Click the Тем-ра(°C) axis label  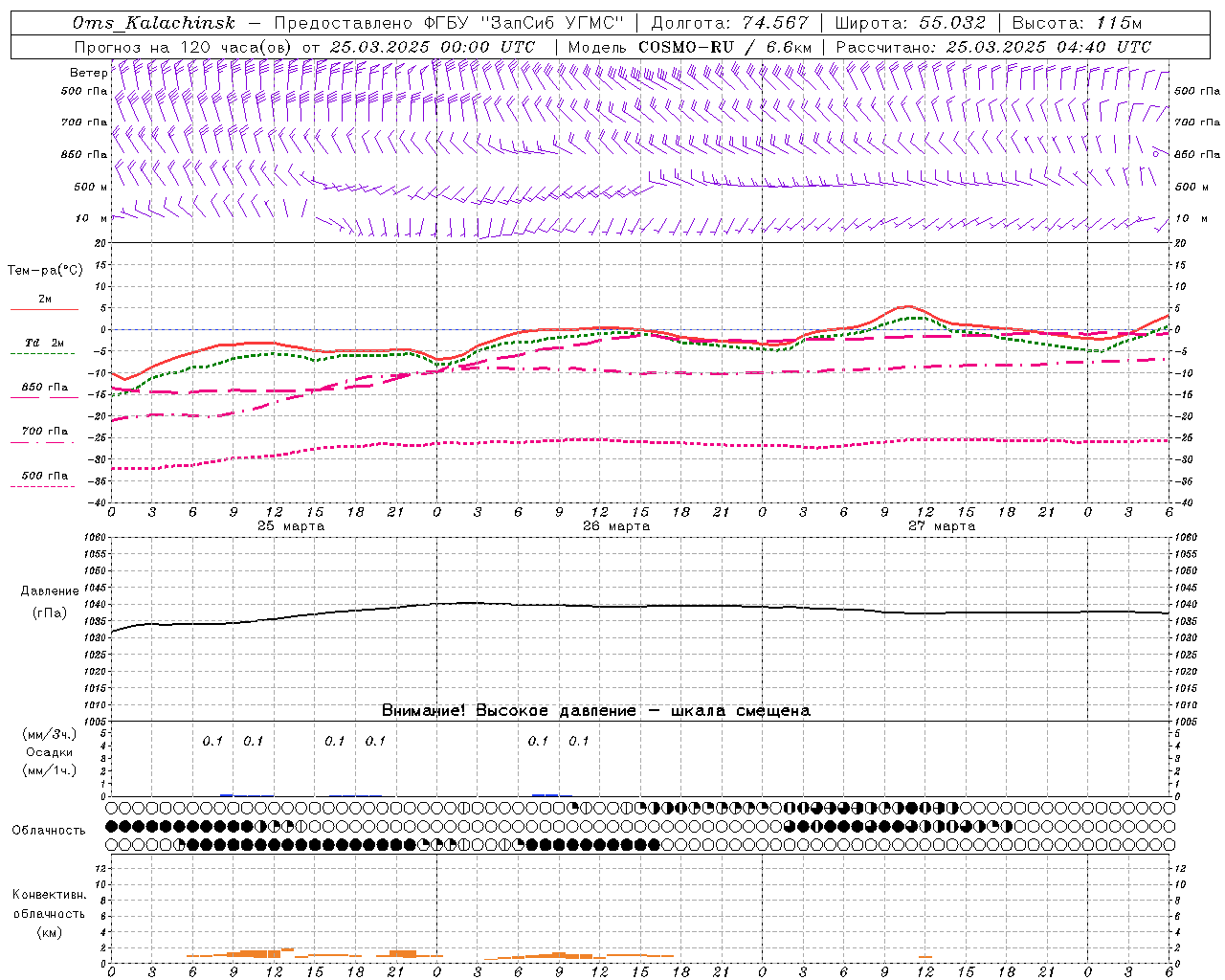[x=45, y=271]
